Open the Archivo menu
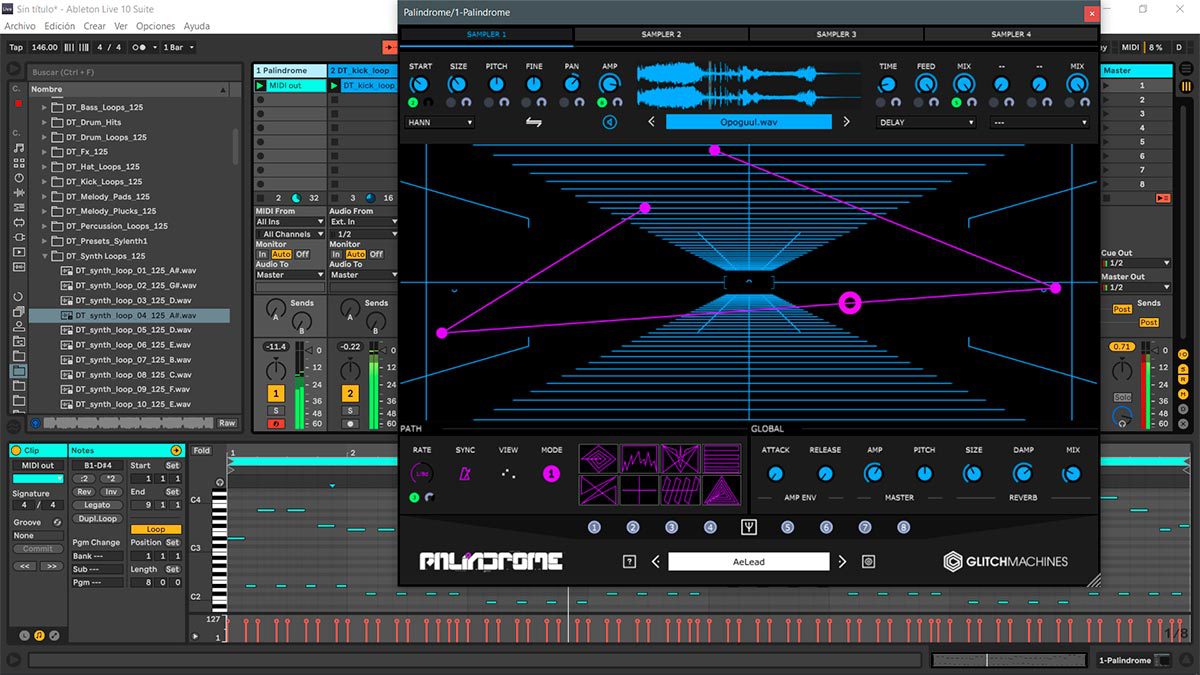The width and height of the screenshot is (1200, 675). (x=20, y=26)
